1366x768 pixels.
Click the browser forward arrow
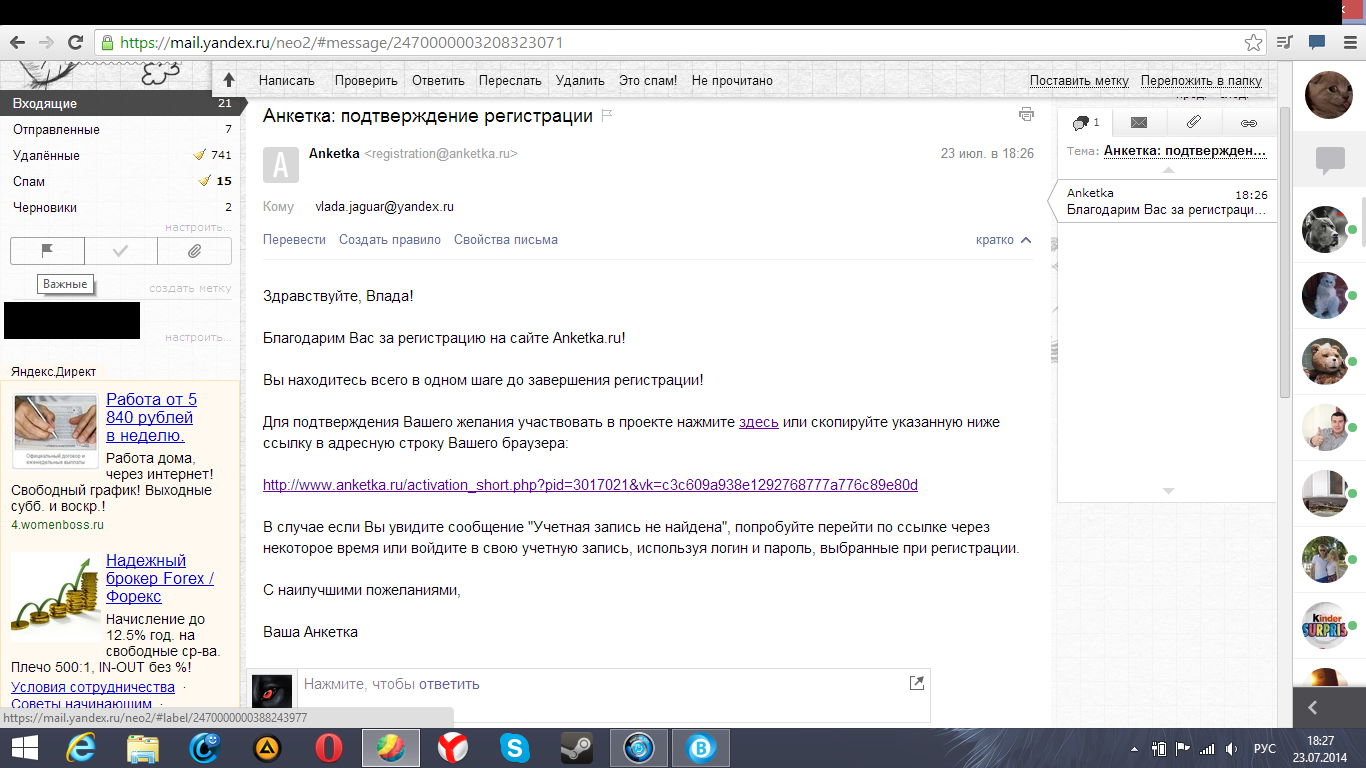tap(45, 42)
